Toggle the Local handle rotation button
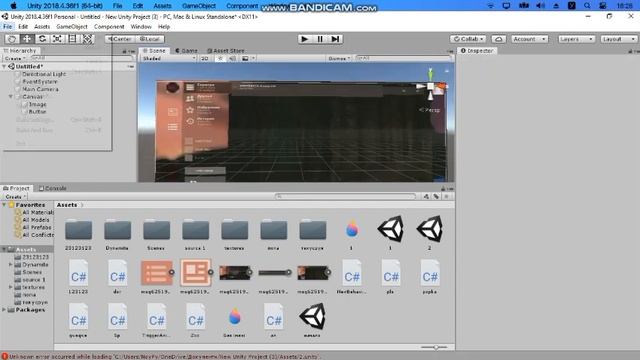This screenshot has width=640, height=360. click(x=149, y=39)
